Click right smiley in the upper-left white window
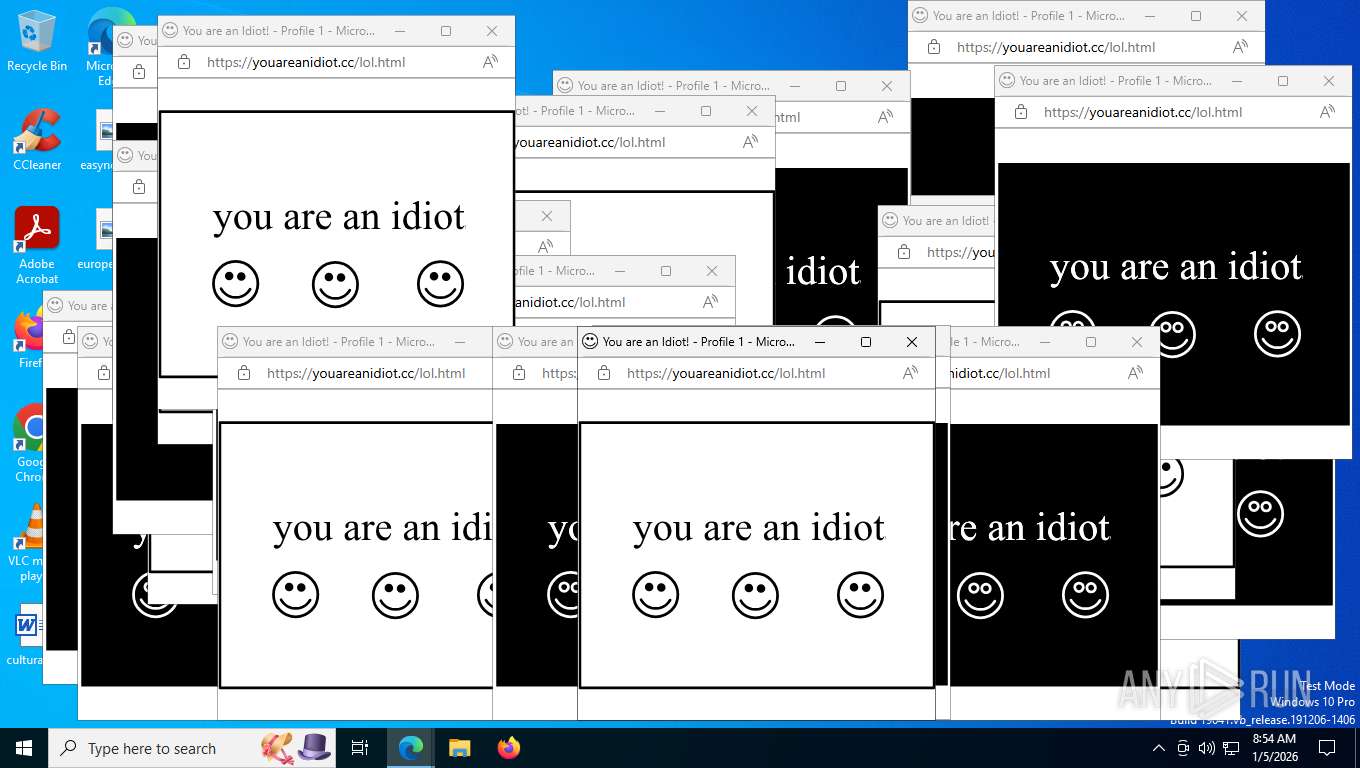The height and width of the screenshot is (768, 1360). [441, 284]
